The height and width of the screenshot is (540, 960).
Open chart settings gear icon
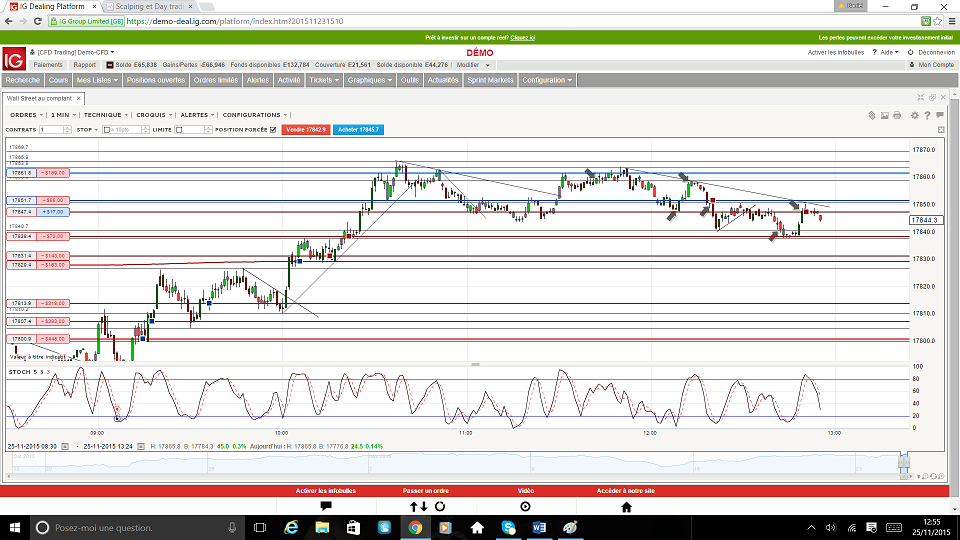point(913,115)
